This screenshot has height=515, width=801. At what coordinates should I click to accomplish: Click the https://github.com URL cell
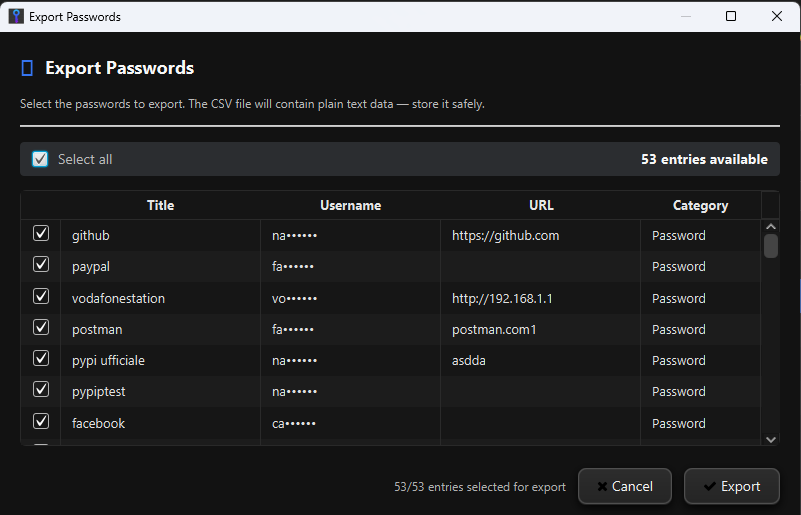[x=540, y=236]
